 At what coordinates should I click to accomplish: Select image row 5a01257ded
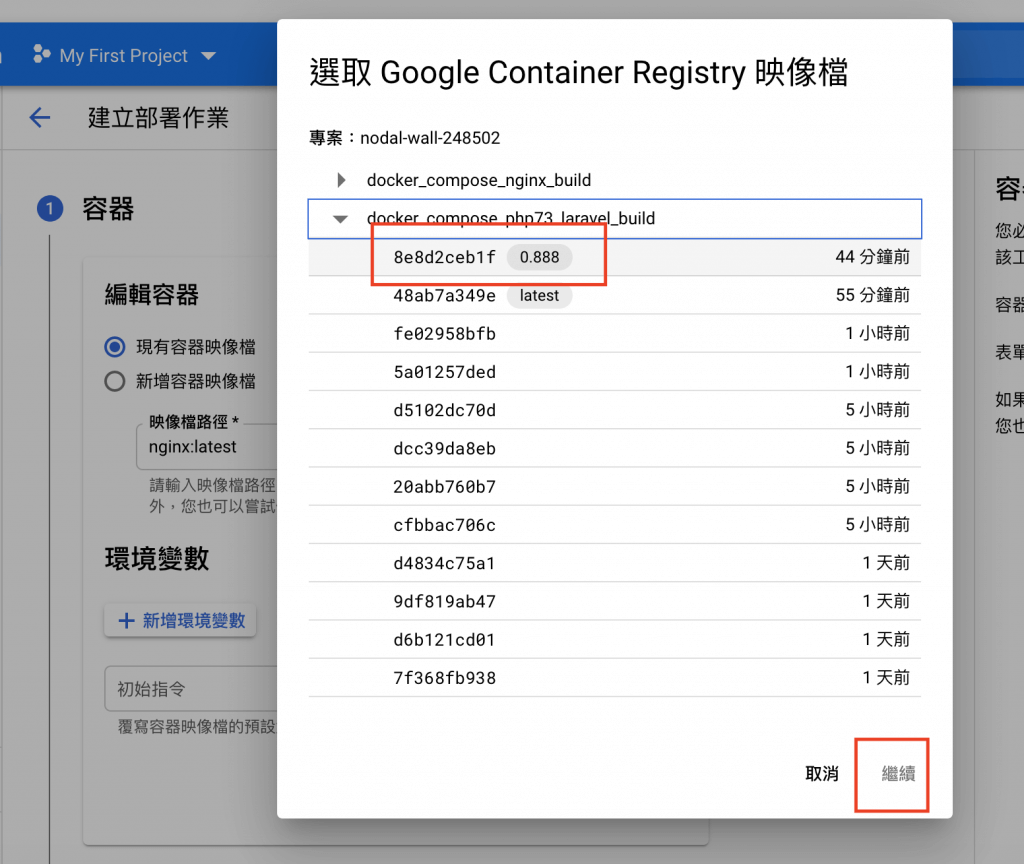pyautogui.click(x=615, y=372)
